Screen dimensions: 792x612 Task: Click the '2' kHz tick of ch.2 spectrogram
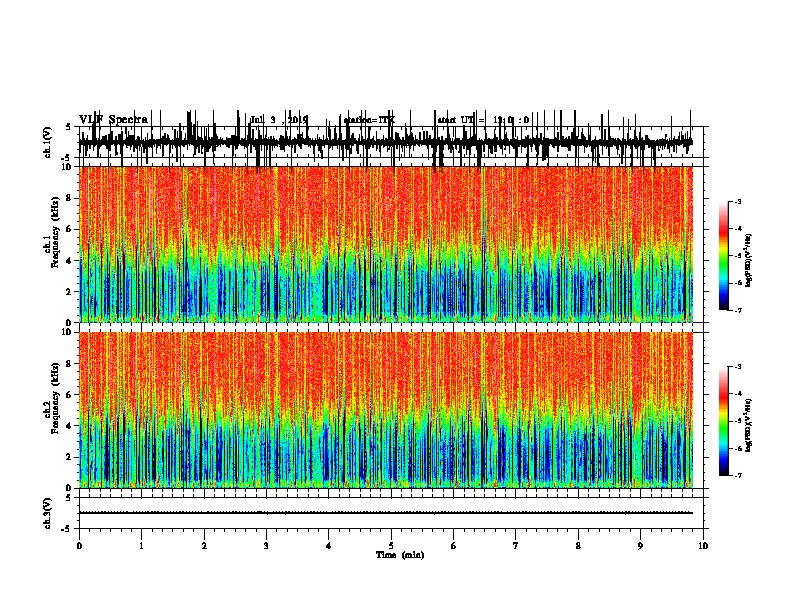point(69,457)
